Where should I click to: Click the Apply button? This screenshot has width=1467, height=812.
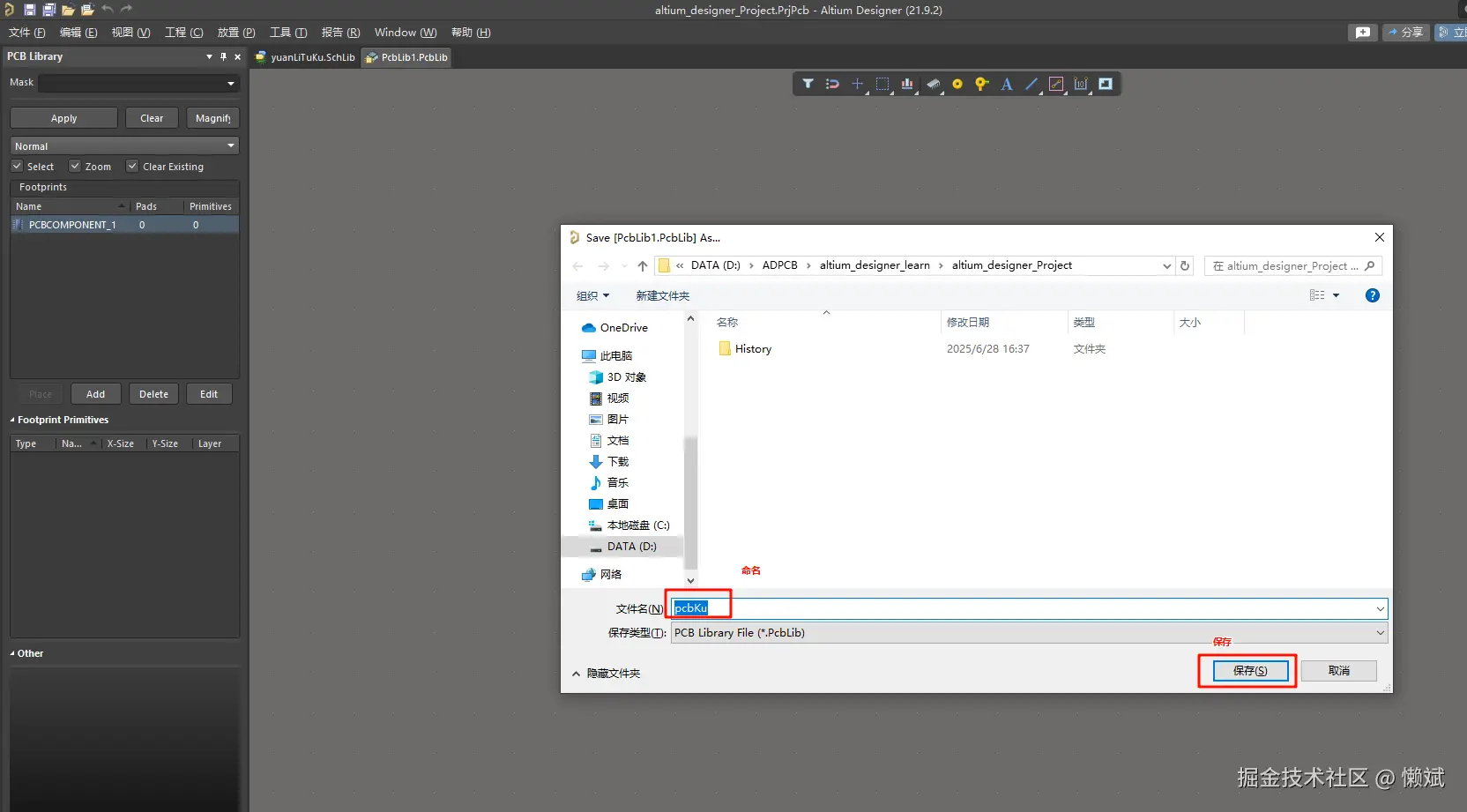[x=63, y=118]
